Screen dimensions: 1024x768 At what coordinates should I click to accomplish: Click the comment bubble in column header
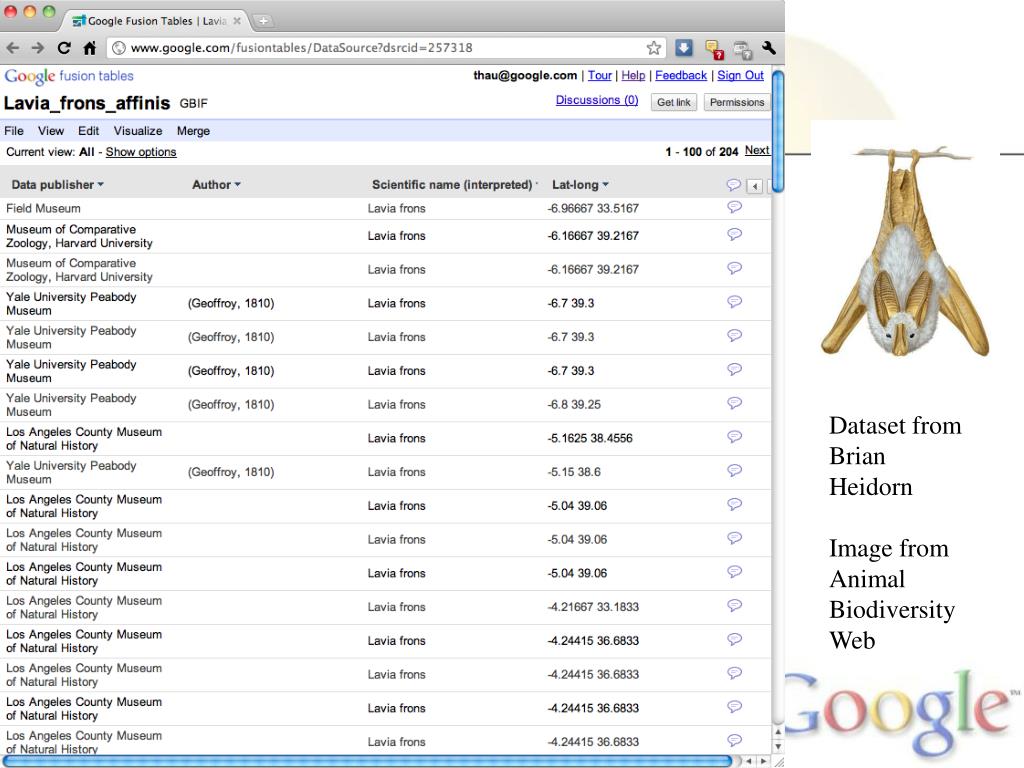[x=733, y=185]
